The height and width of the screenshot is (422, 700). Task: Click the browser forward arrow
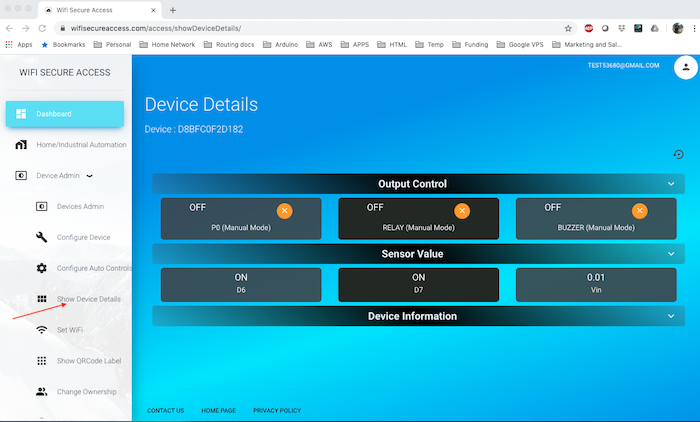pyautogui.click(x=26, y=28)
